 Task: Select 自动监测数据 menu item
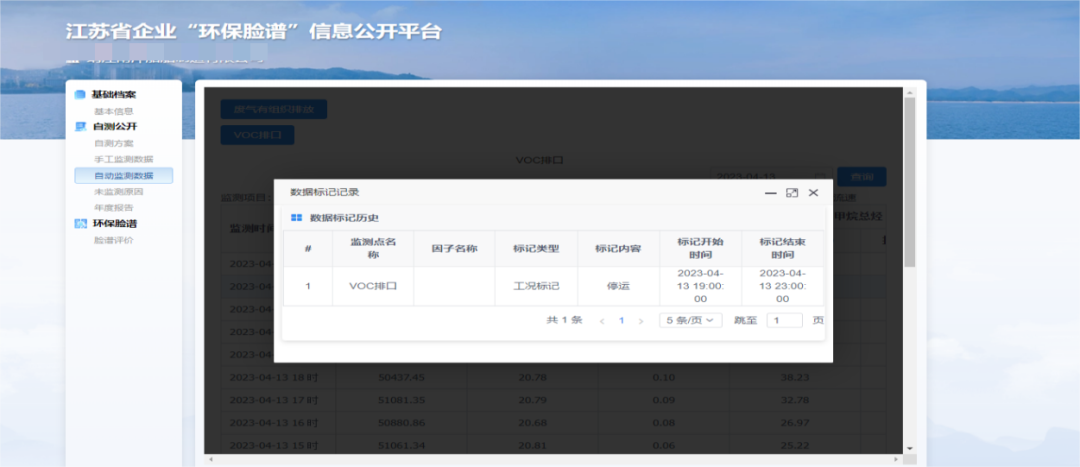click(x=123, y=176)
